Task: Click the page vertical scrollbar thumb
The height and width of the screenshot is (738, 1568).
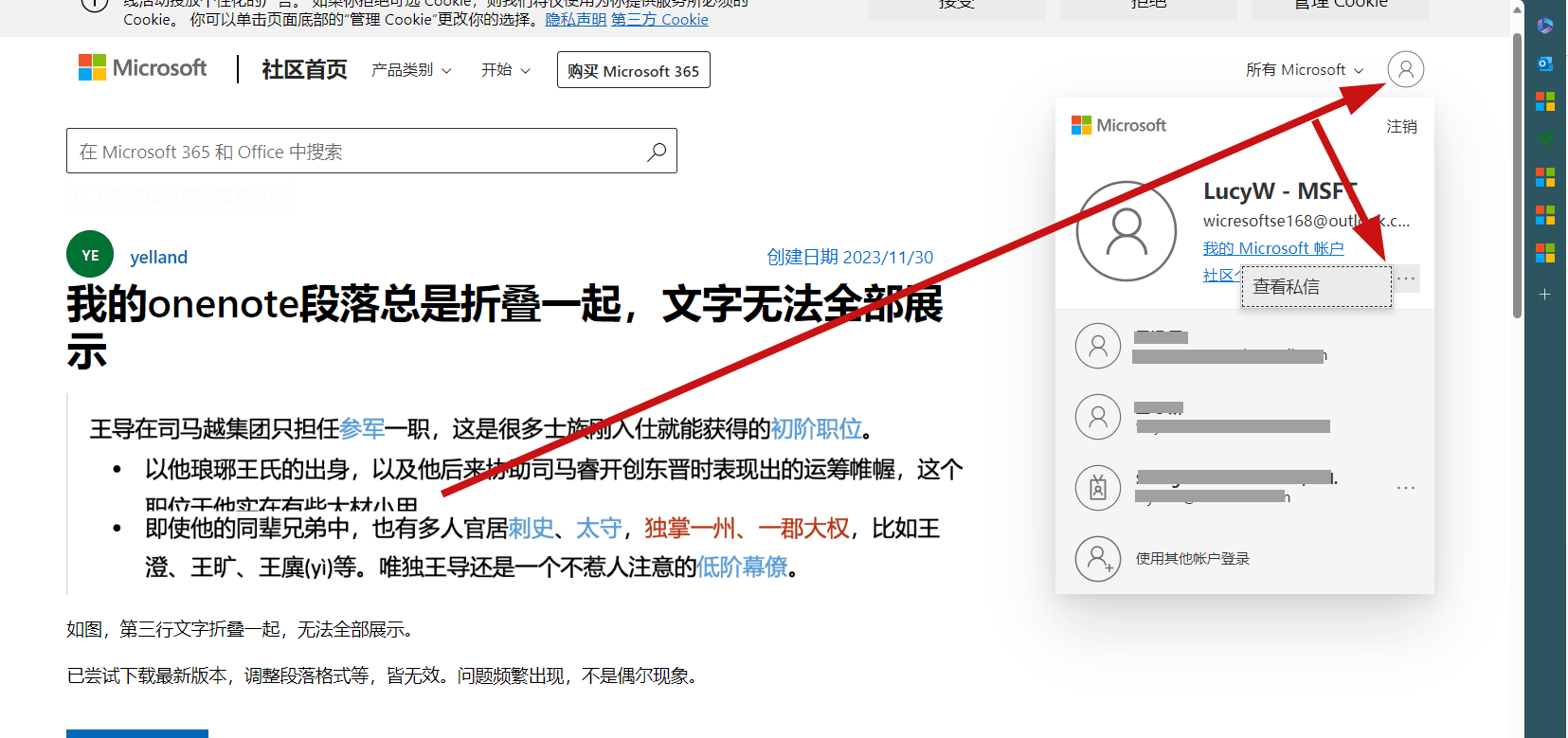Action: (1517, 175)
